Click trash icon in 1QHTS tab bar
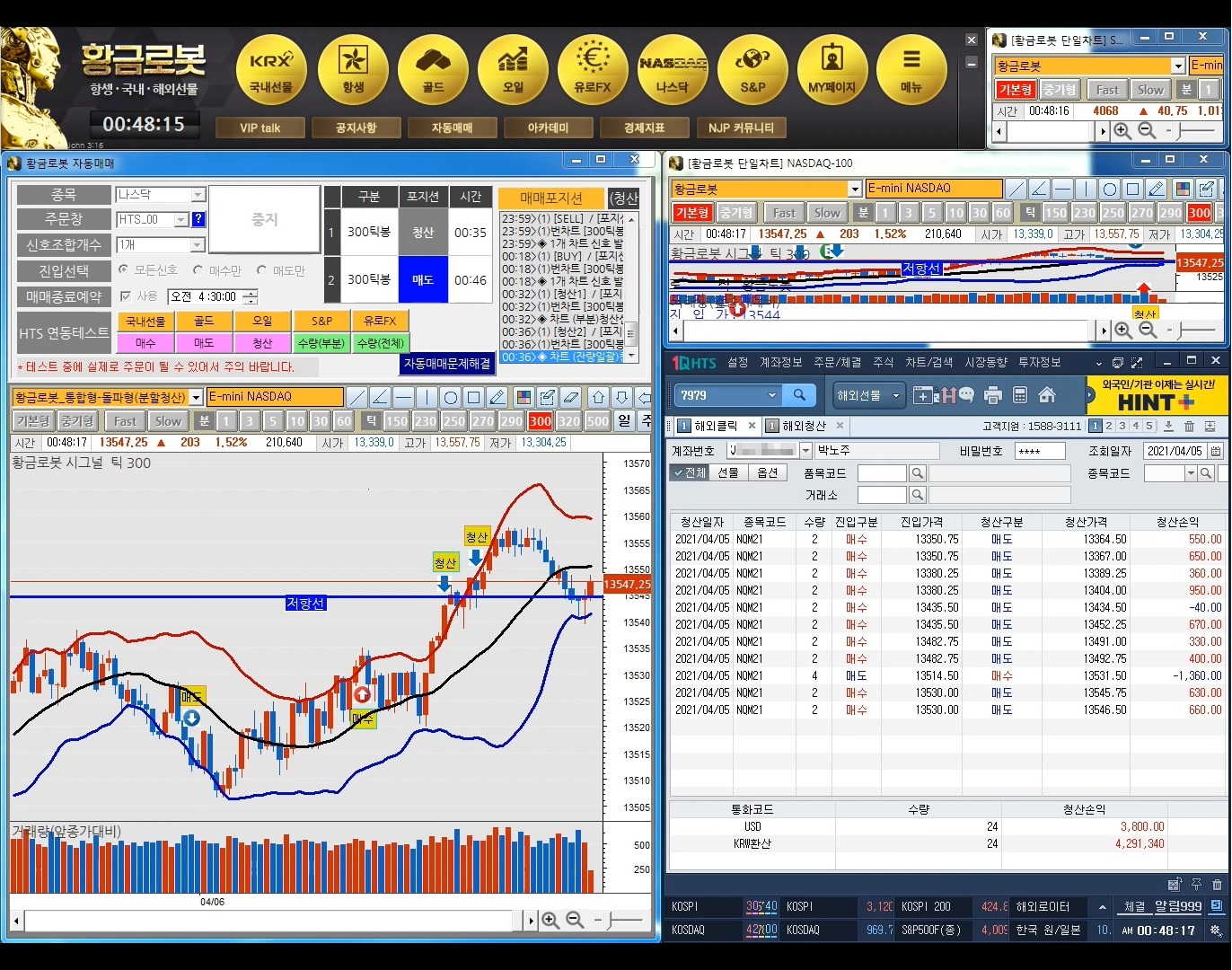The height and width of the screenshot is (970, 1232). pyautogui.click(x=1189, y=427)
